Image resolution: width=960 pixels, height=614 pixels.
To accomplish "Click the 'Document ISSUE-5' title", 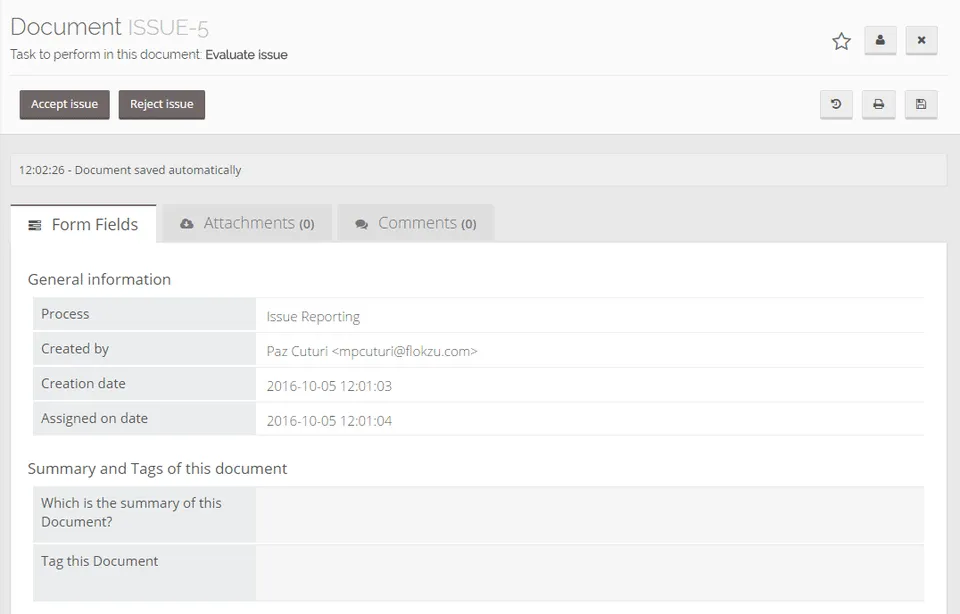I will coord(110,27).
